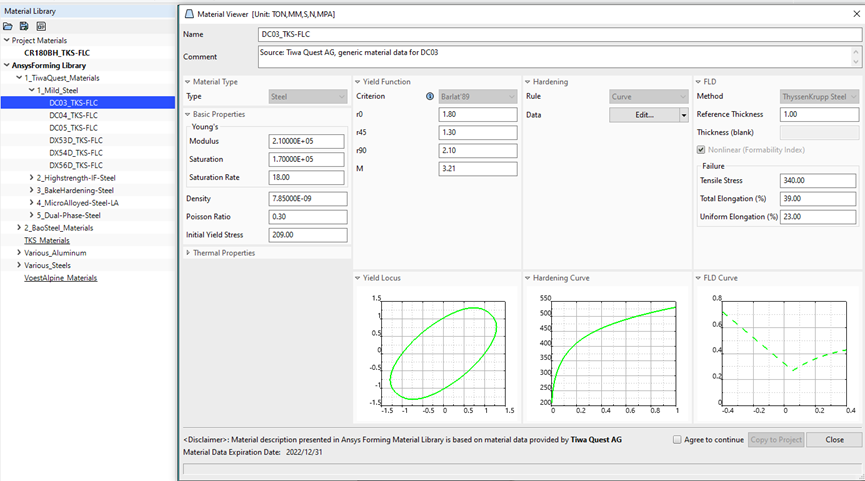Open the Criterion dropdown showing Barlat'89
This screenshot has height=481, width=865.
point(478,97)
